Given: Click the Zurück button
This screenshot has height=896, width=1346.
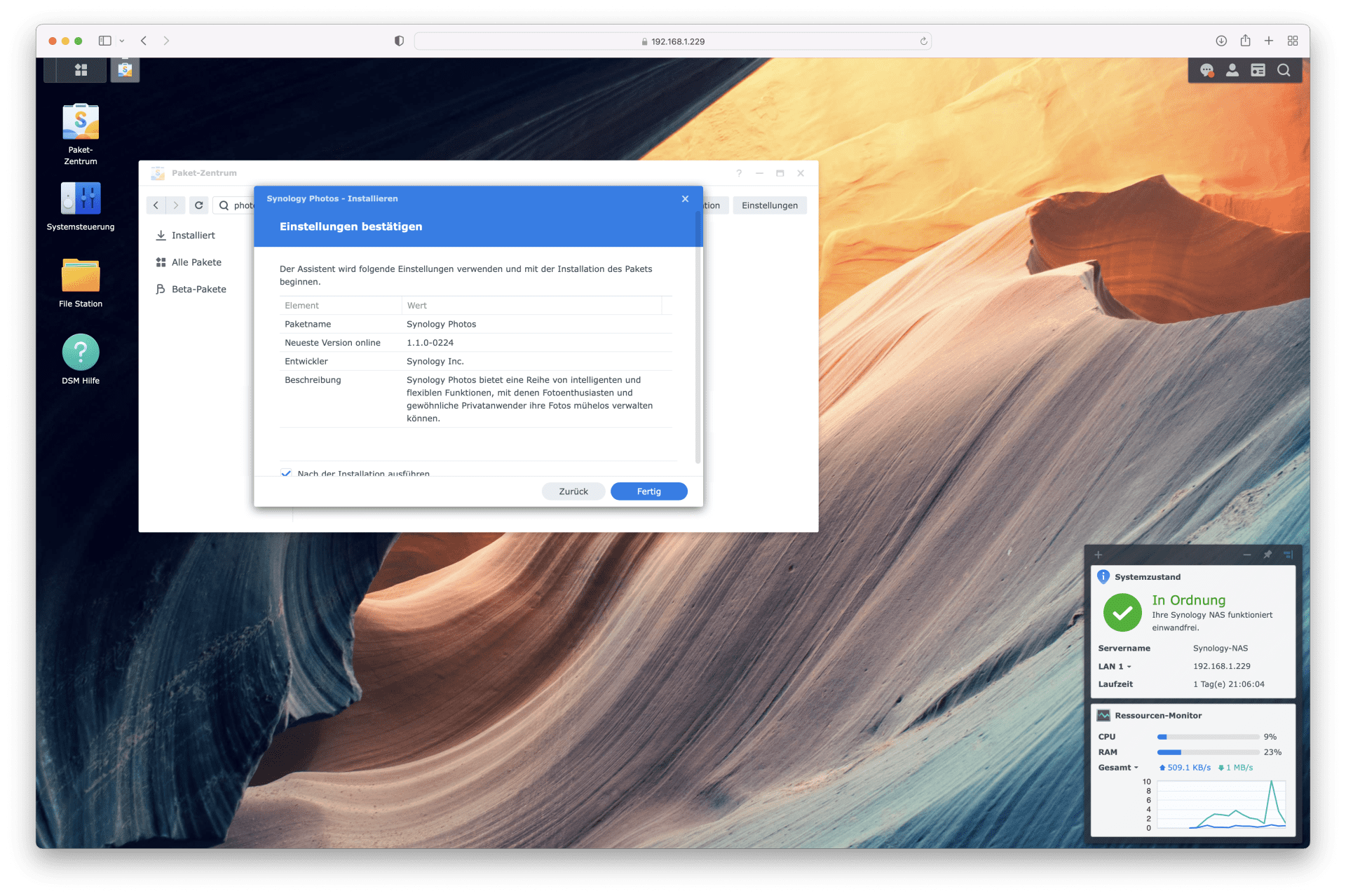Looking at the screenshot, I should coord(573,491).
